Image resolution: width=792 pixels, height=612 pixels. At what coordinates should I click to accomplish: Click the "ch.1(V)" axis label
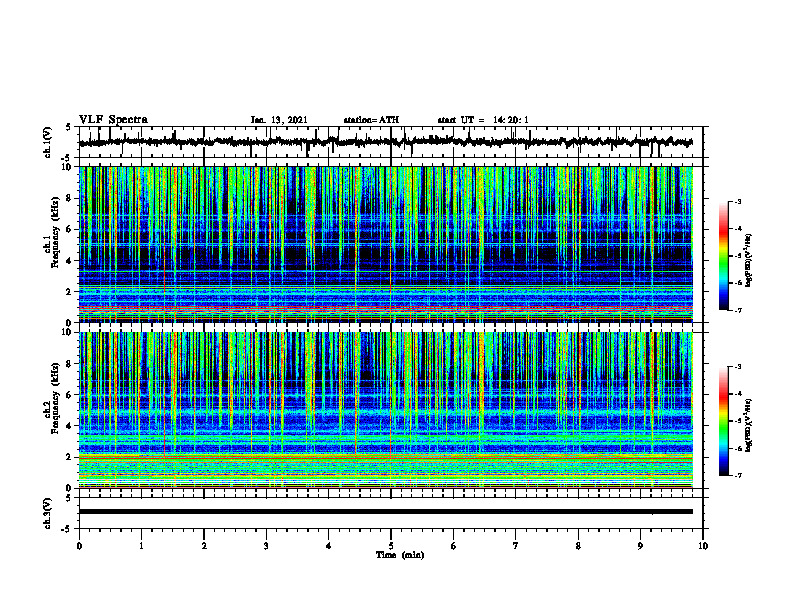(48, 142)
